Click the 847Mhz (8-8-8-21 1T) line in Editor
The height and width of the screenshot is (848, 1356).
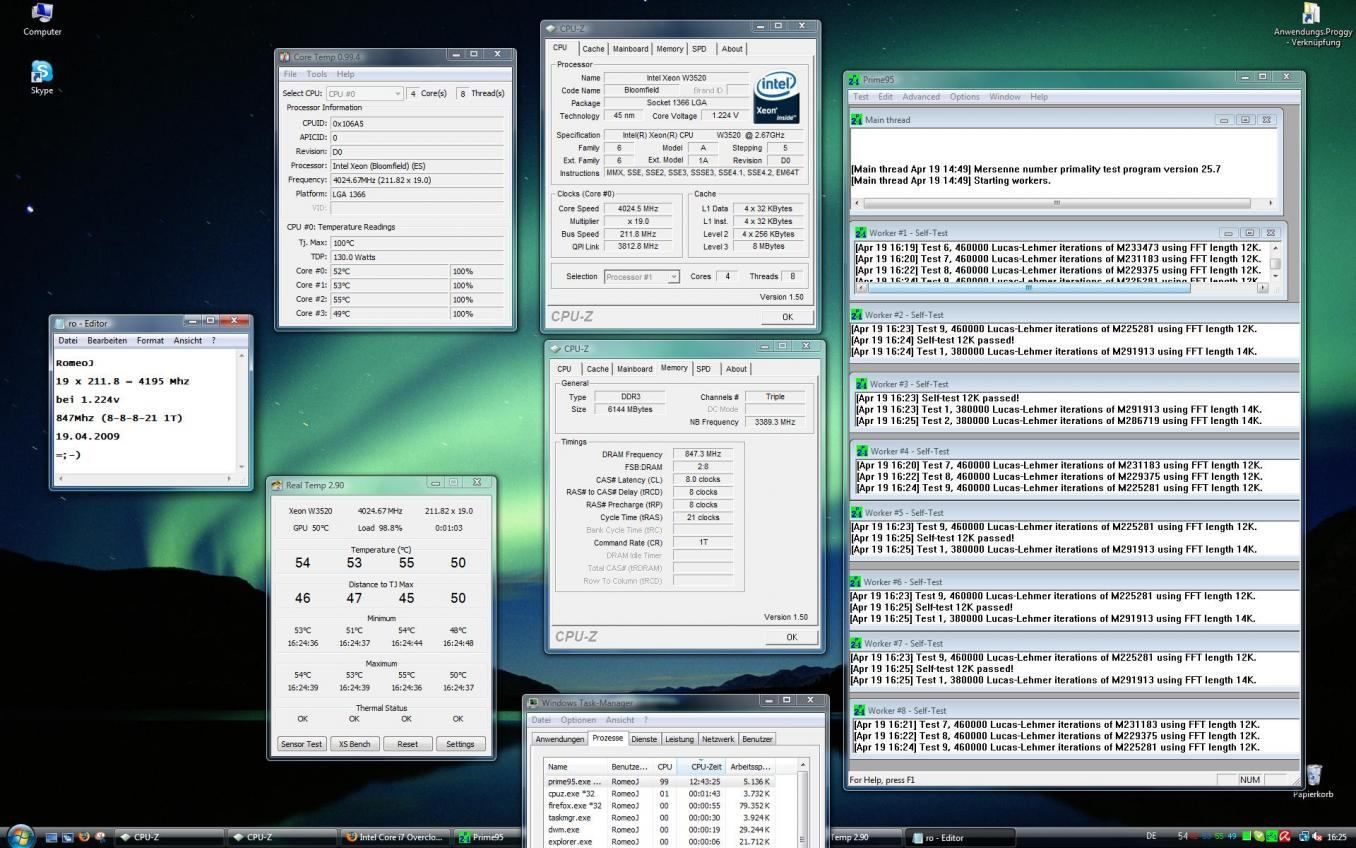tap(119, 418)
